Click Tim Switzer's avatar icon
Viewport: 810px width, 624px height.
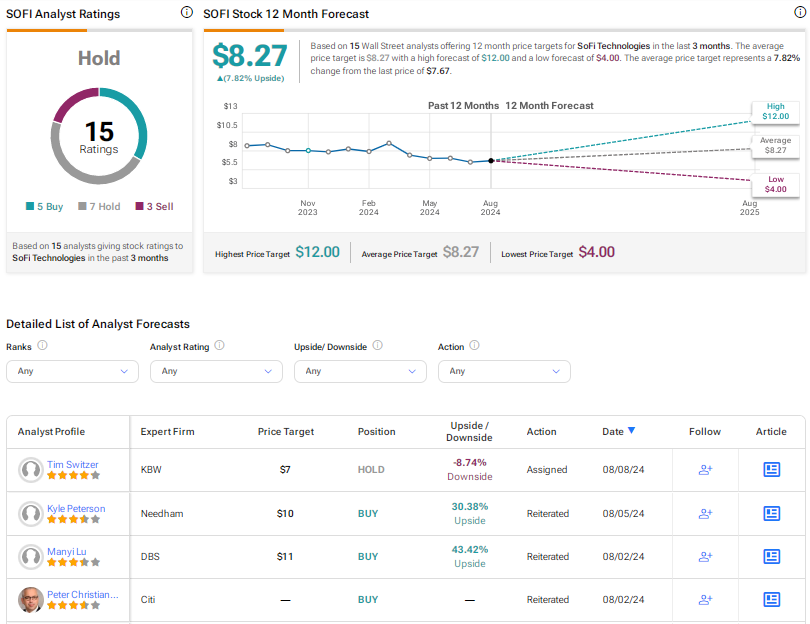(x=30, y=470)
